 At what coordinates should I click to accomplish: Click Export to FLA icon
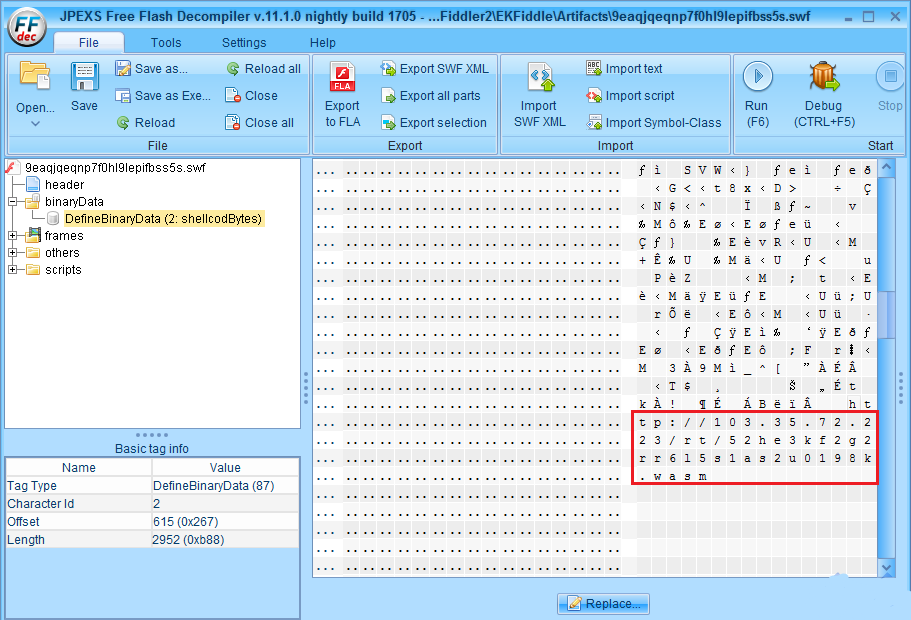342,77
